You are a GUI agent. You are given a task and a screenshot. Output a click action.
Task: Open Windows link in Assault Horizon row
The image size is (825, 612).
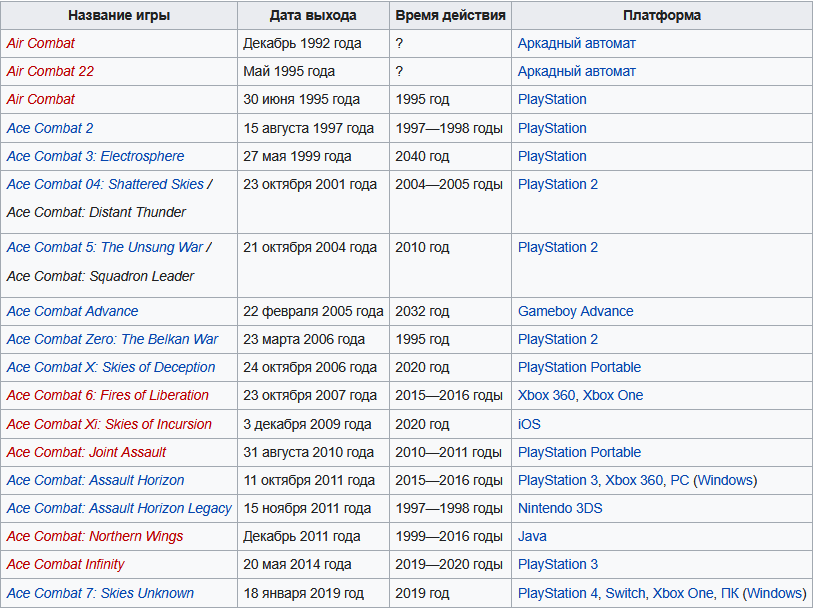click(725, 480)
